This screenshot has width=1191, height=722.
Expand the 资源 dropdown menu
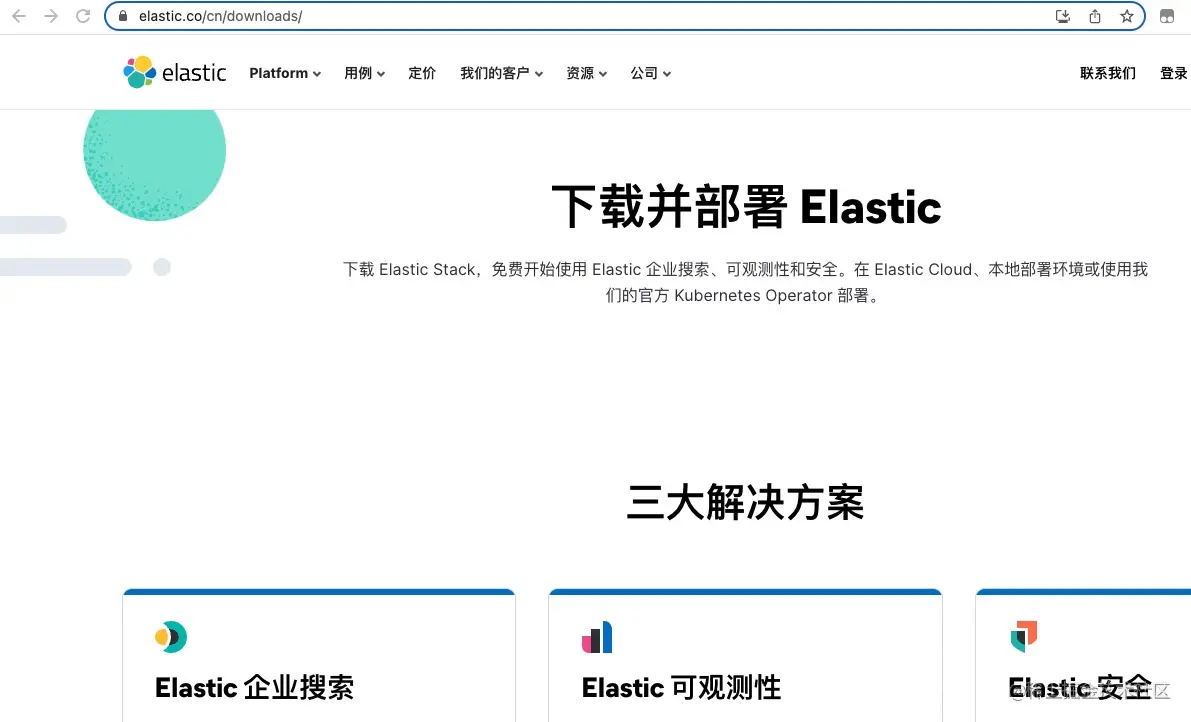click(586, 73)
